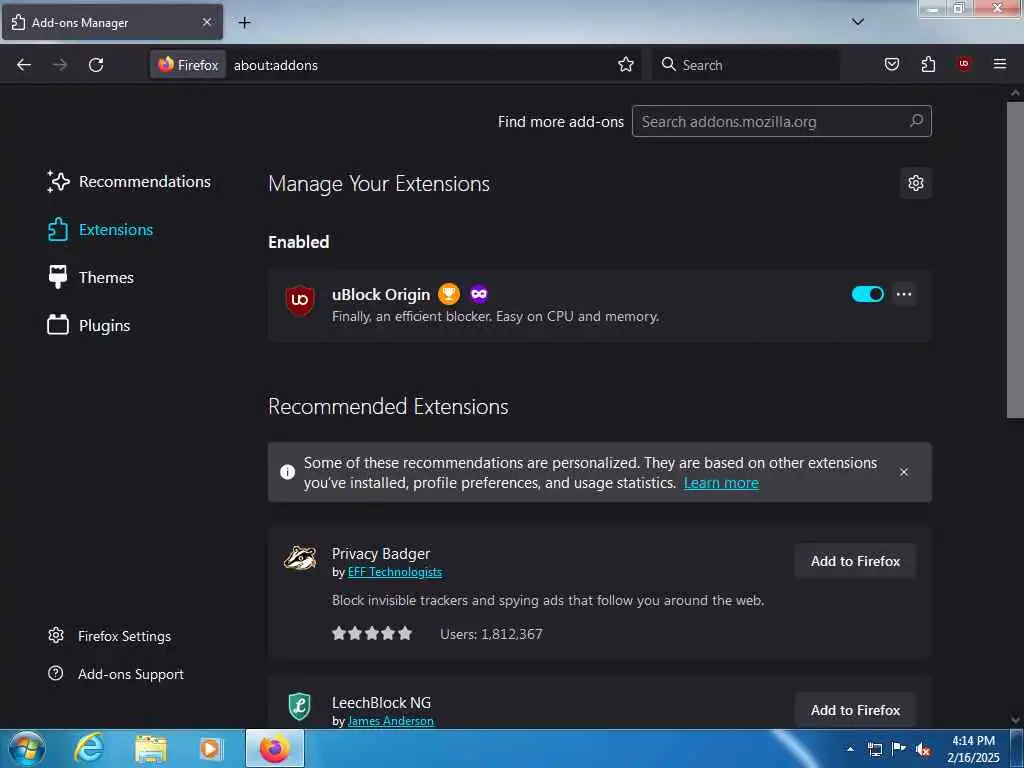Focus the Search addons.mozilla.org field
The height and width of the screenshot is (768, 1024).
(x=781, y=121)
